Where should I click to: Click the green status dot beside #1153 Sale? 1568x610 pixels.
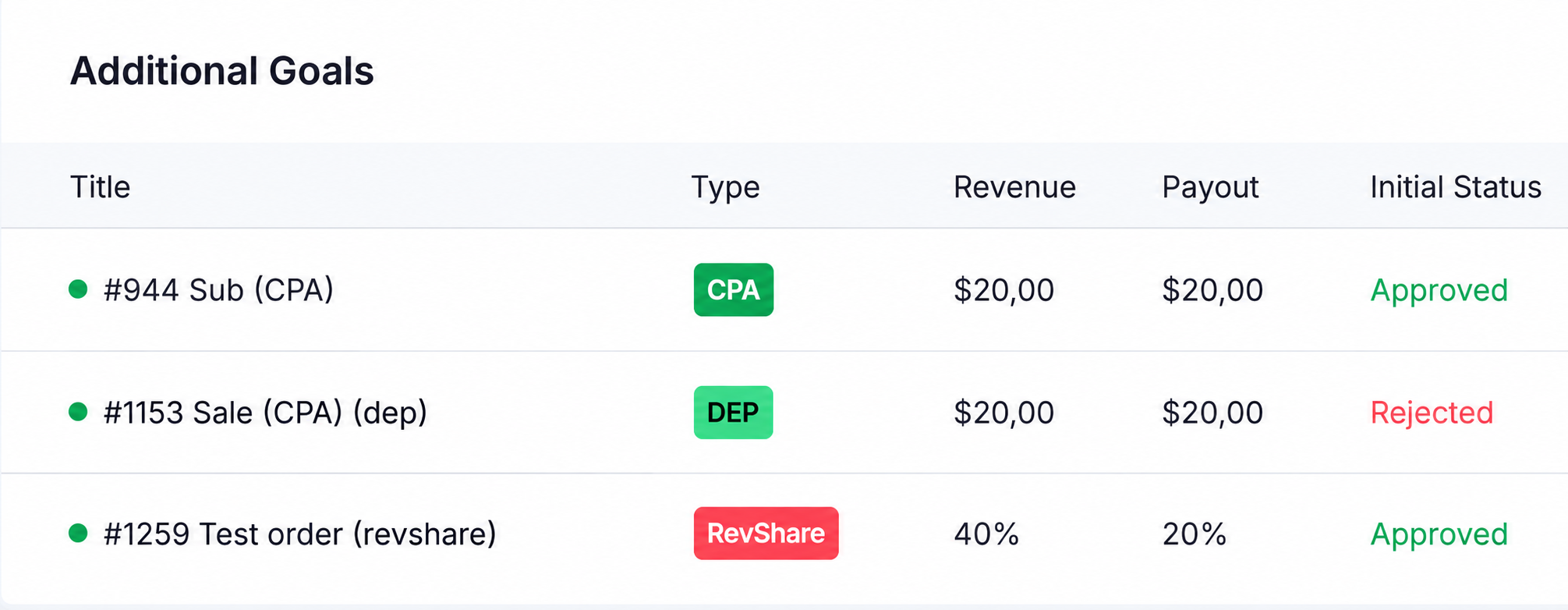point(78,412)
